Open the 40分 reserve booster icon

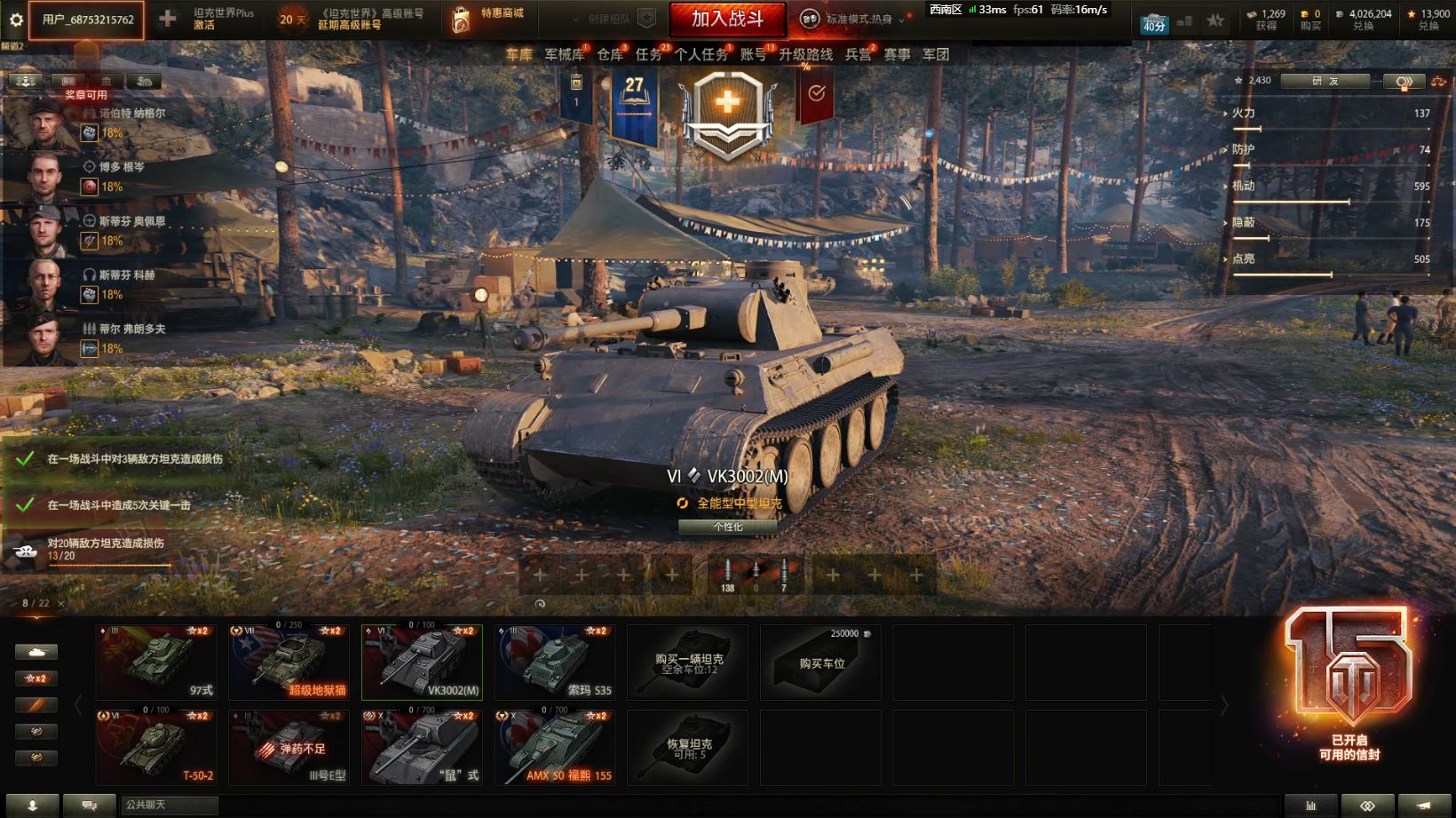click(1153, 22)
